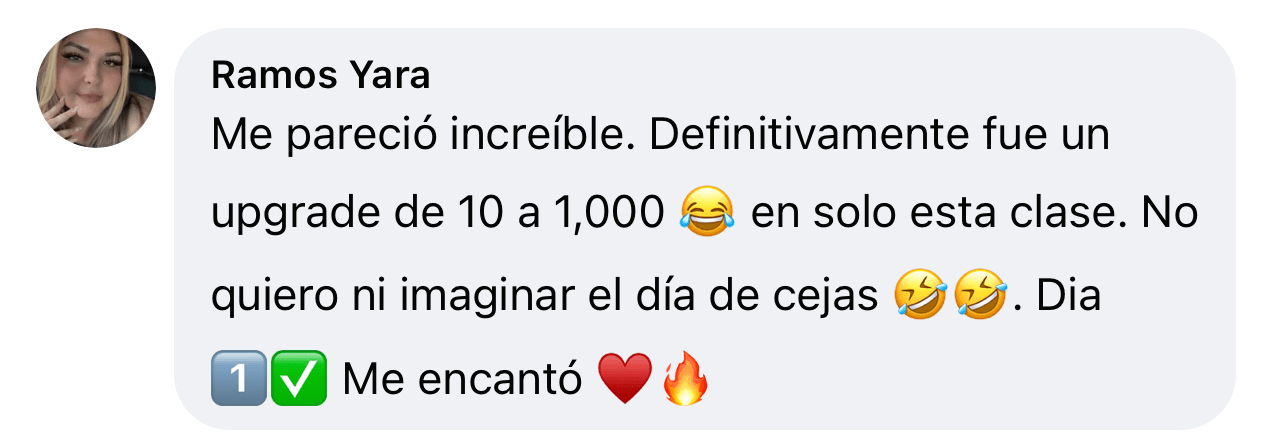Click the Ramos Yara commenter name
The width and height of the screenshot is (1284, 446).
pos(321,75)
